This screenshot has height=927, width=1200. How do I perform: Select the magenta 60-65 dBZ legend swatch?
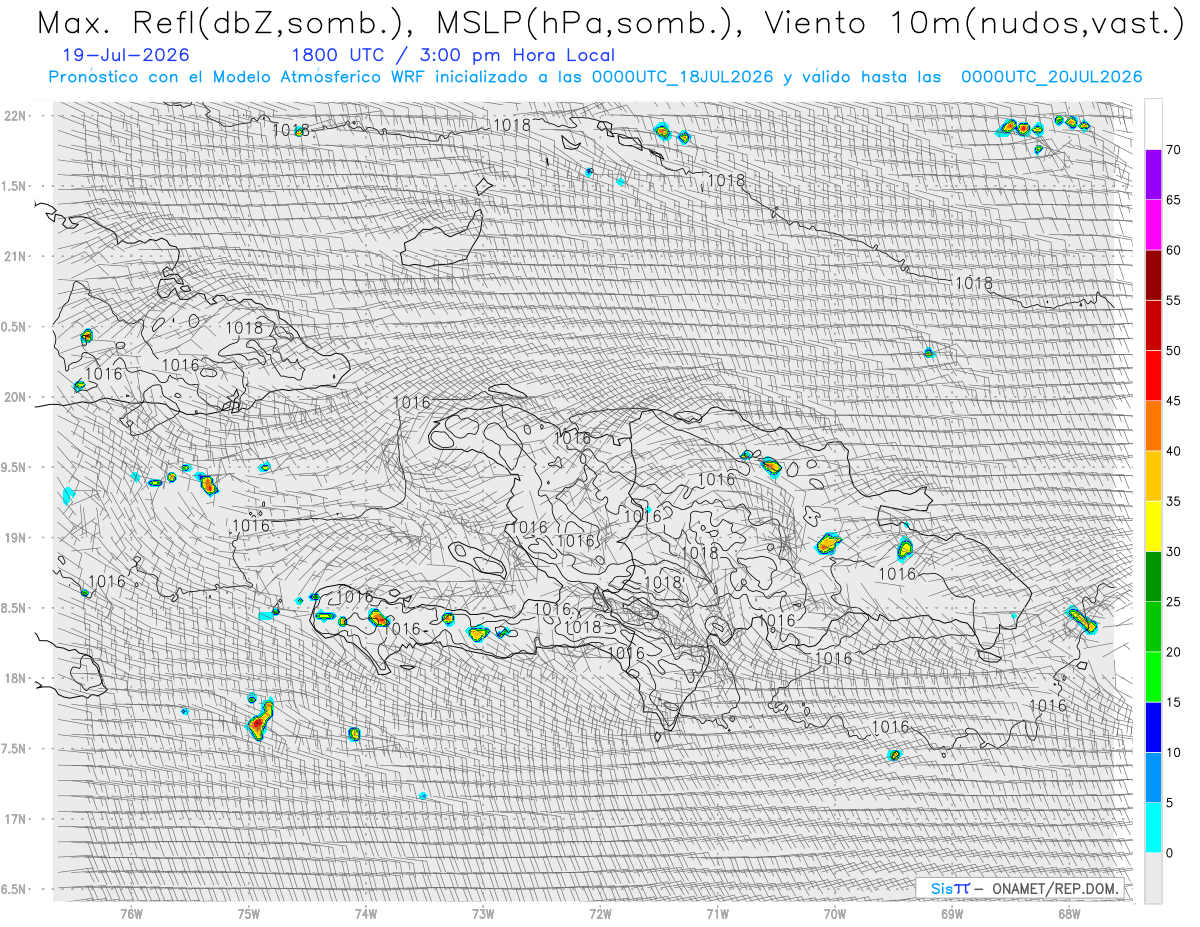click(x=1153, y=225)
